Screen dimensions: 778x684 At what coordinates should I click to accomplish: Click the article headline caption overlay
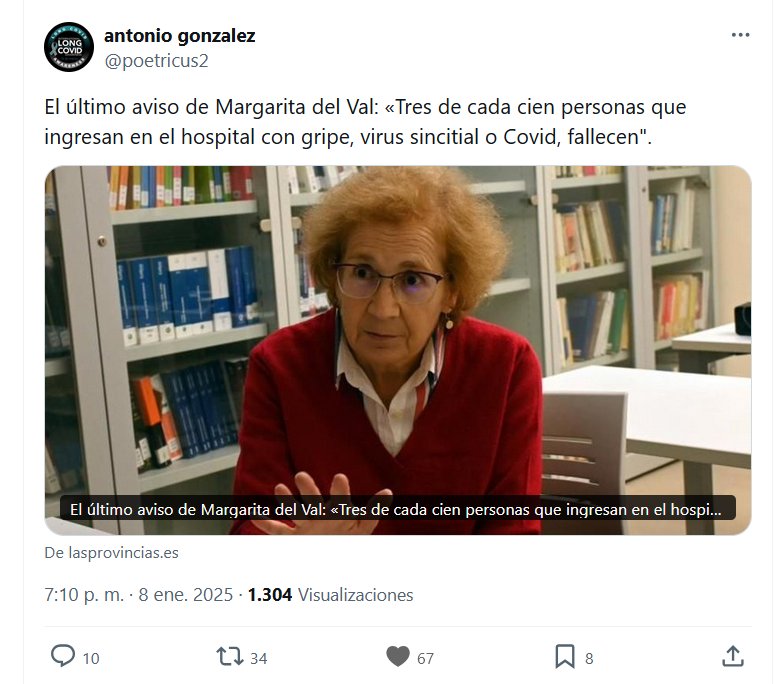[398, 509]
